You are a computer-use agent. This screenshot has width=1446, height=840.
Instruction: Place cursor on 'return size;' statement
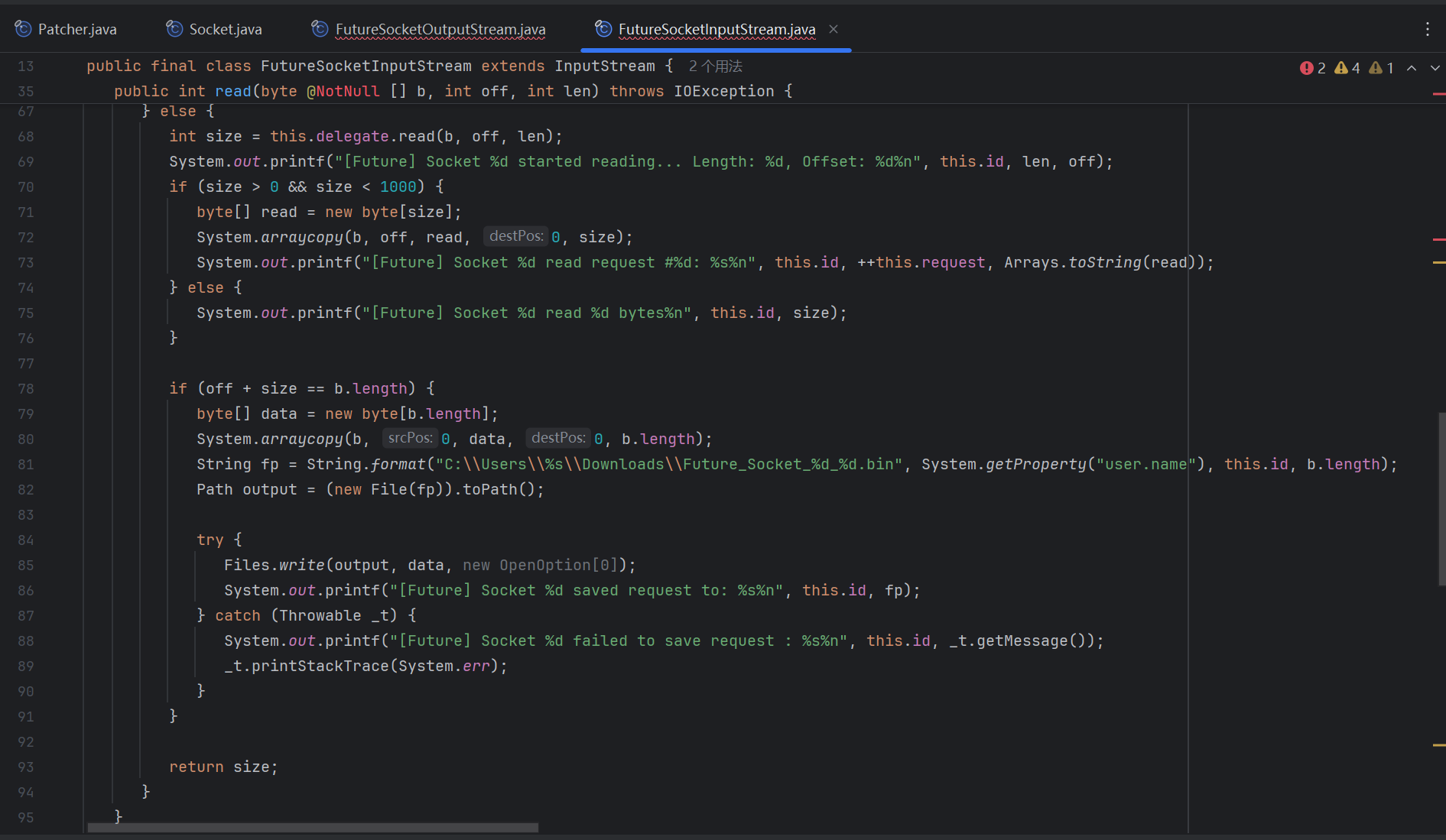(x=223, y=767)
